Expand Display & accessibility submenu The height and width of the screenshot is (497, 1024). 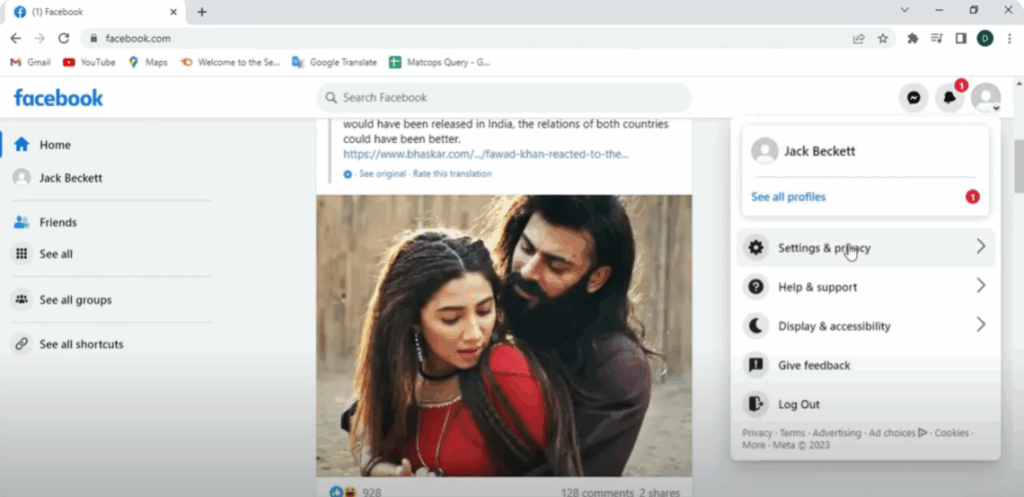980,325
